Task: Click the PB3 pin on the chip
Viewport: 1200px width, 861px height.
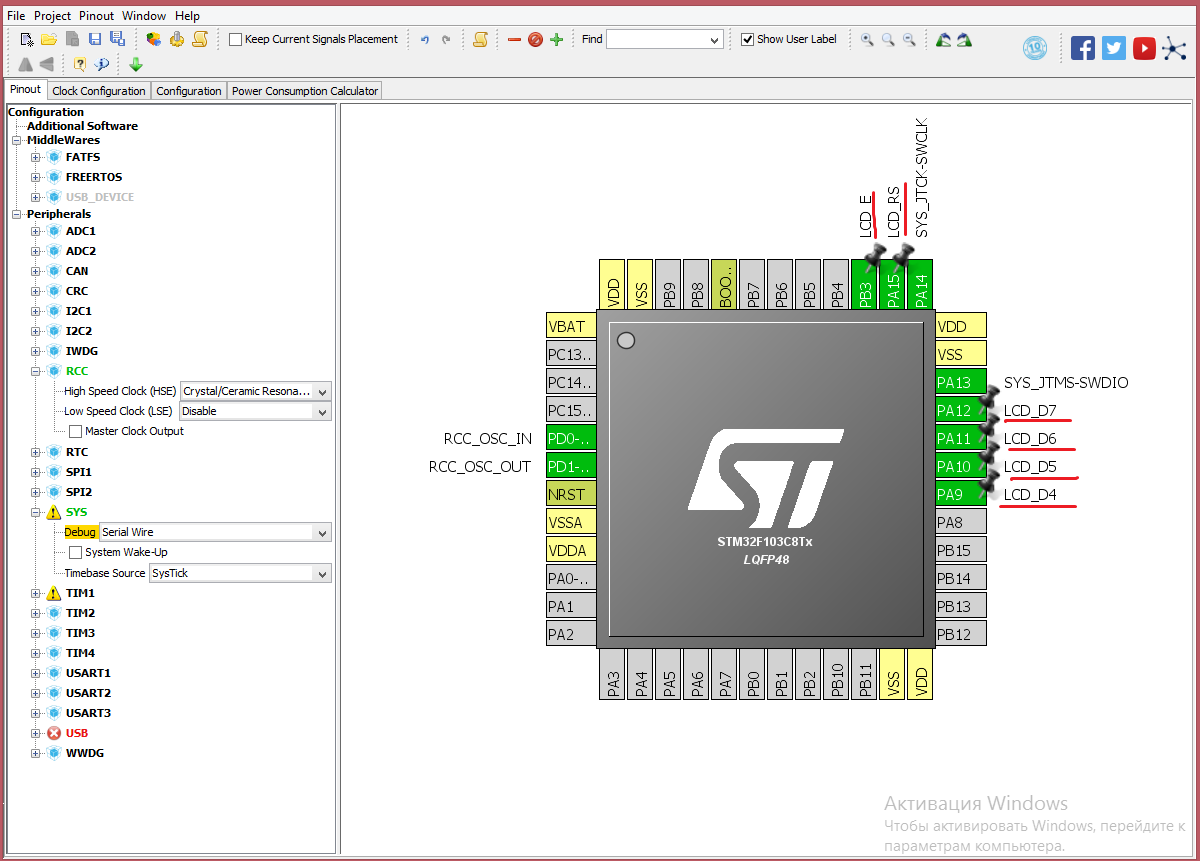Action: [866, 285]
